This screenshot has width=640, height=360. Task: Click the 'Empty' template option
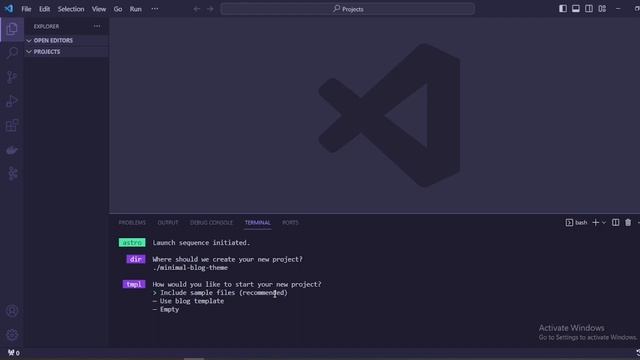point(169,309)
